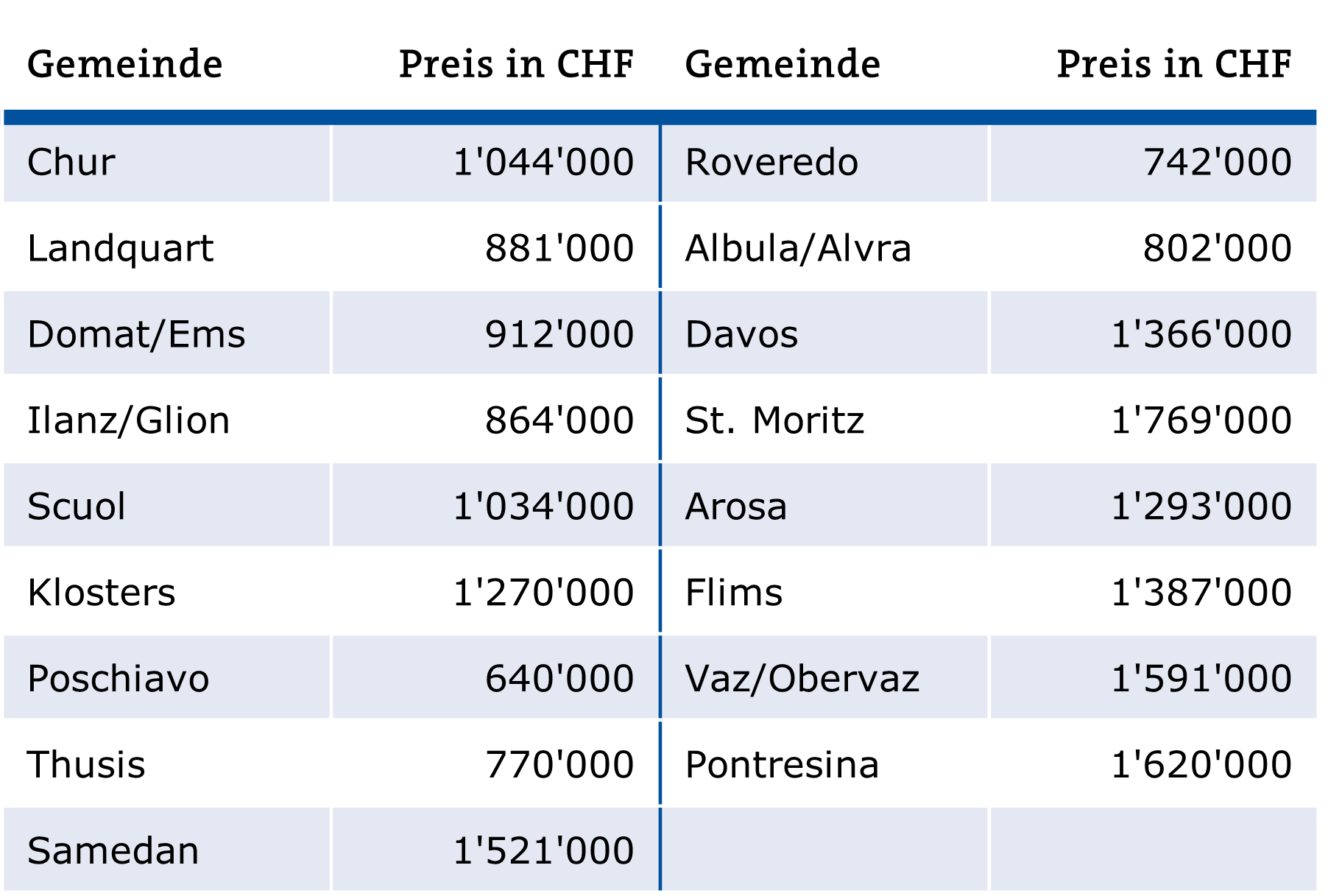This screenshot has height=896, width=1328.
Task: Click the Albula/Alvra price 802'000
Action: click(1217, 249)
